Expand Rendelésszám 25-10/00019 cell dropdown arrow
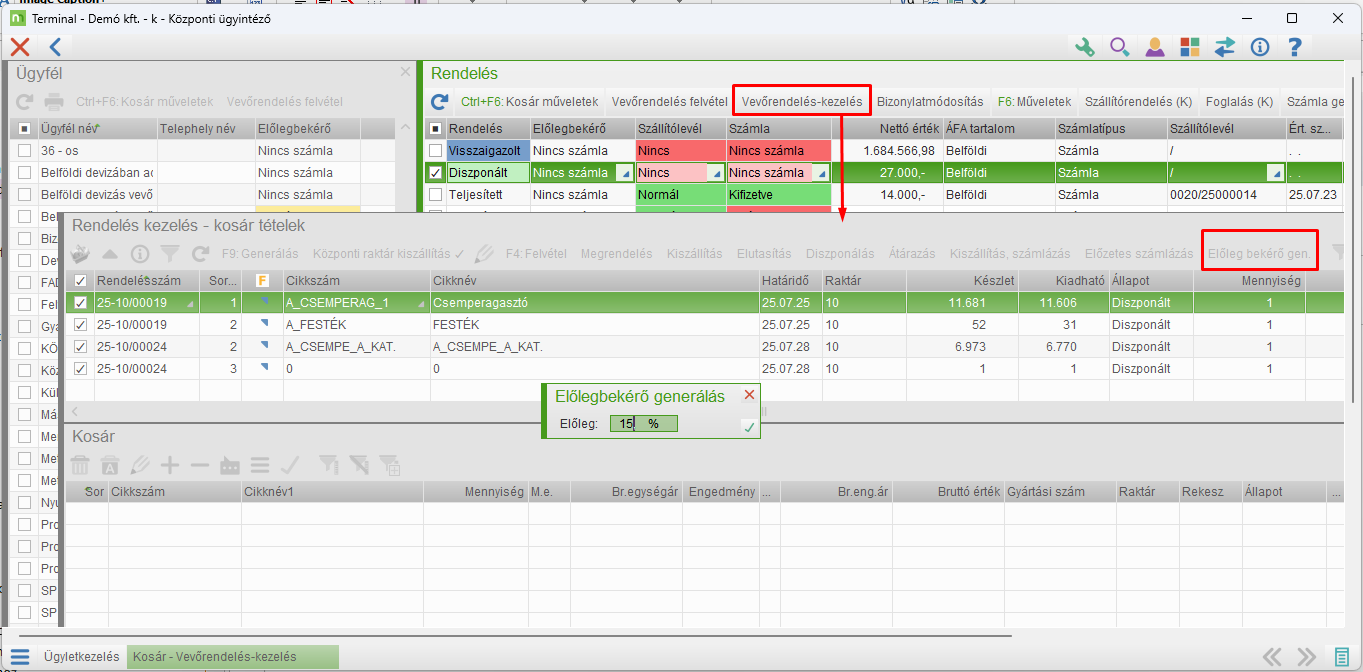Screen dimensions: 1363x672 [x=192, y=303]
